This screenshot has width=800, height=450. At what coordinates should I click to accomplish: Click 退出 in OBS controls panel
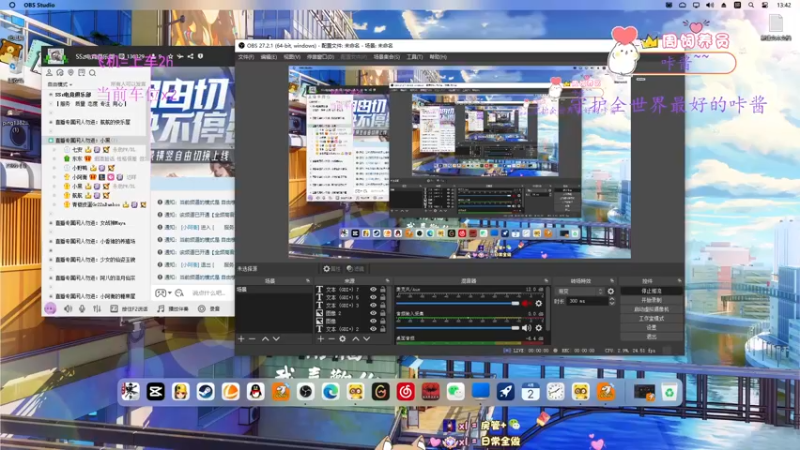click(652, 337)
